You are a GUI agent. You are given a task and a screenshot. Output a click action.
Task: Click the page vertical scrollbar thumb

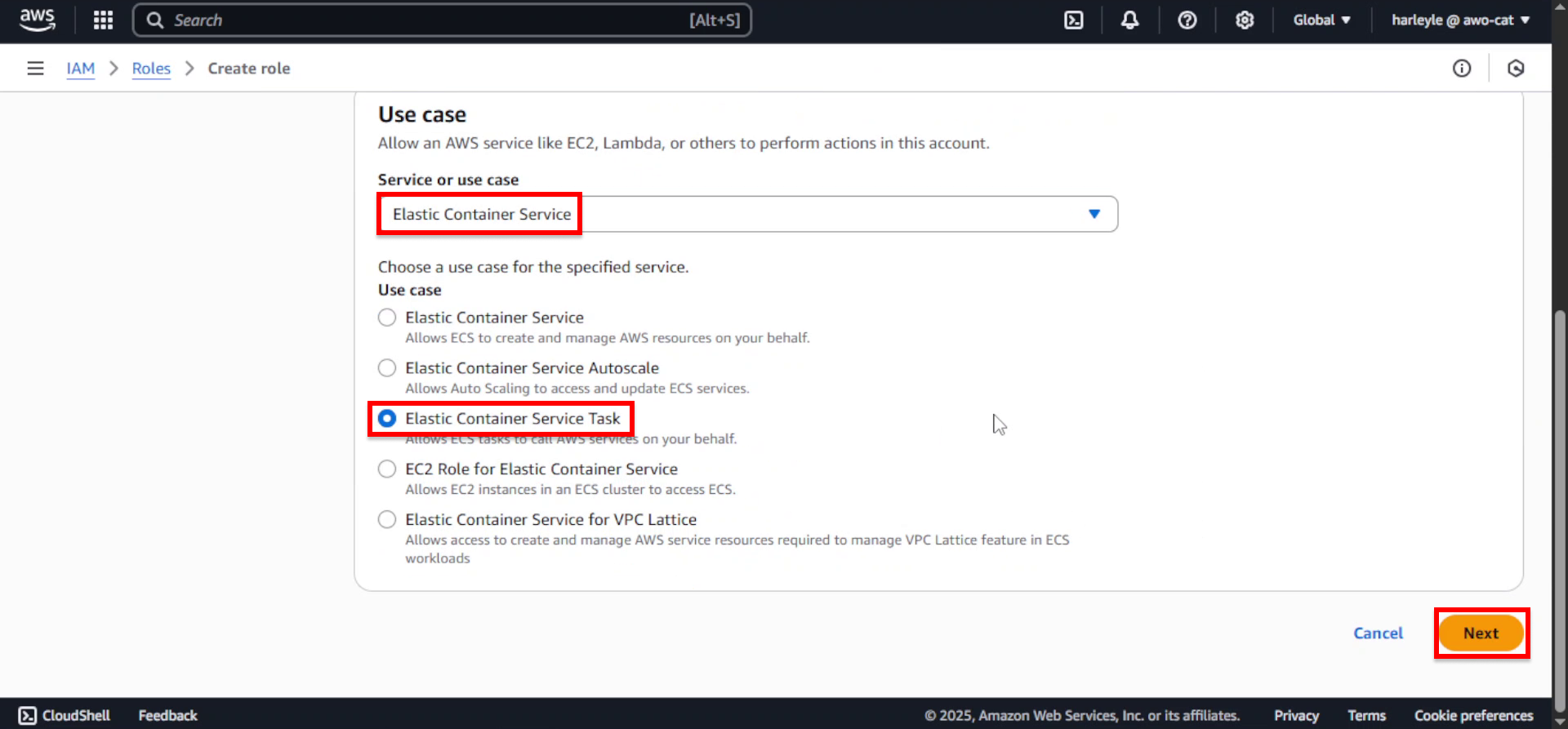(x=1560, y=510)
